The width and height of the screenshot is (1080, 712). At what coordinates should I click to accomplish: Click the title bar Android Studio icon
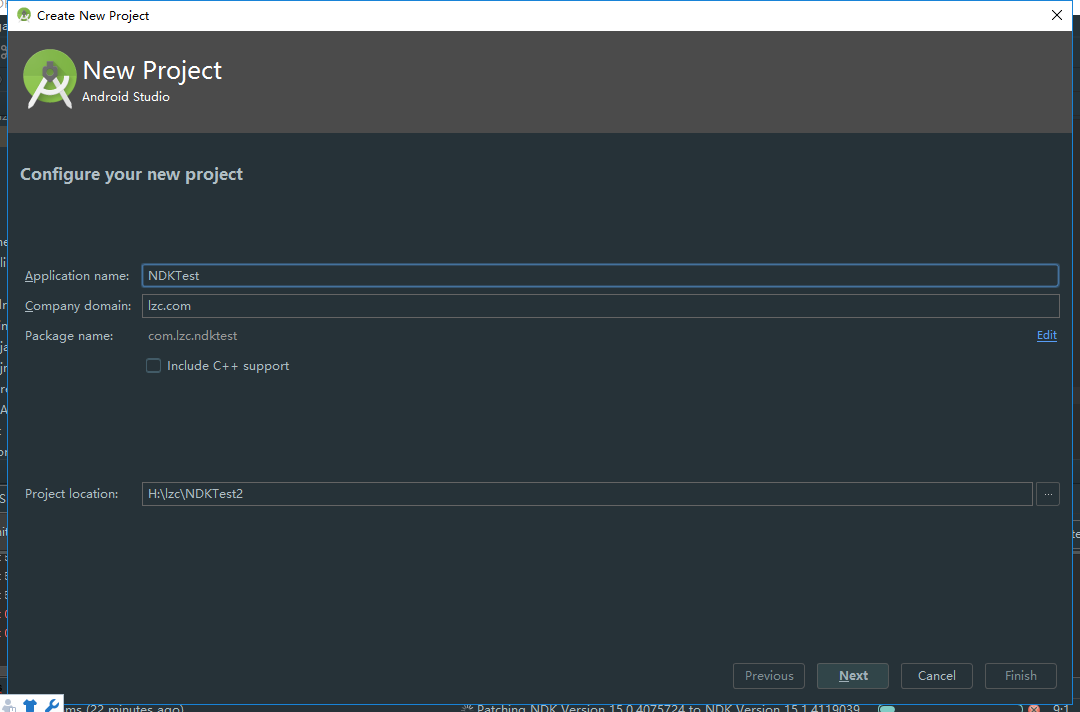click(x=24, y=15)
